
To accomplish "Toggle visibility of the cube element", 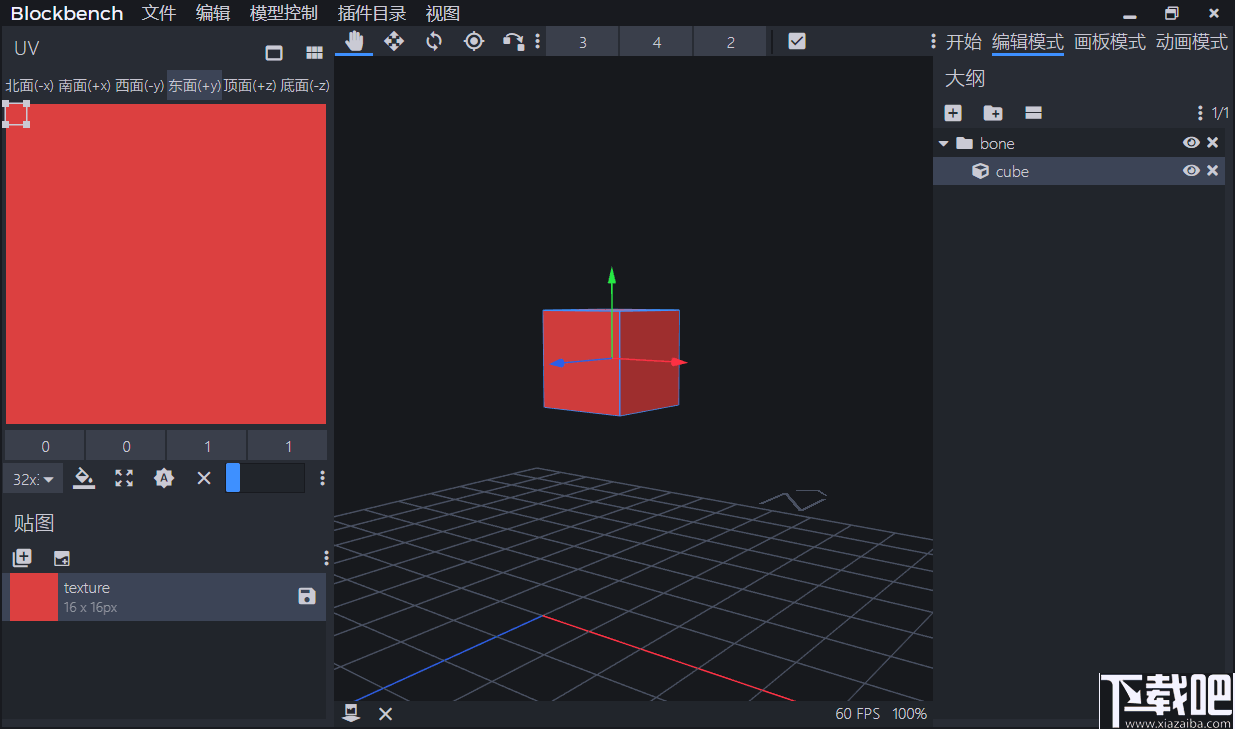I will (x=1191, y=170).
